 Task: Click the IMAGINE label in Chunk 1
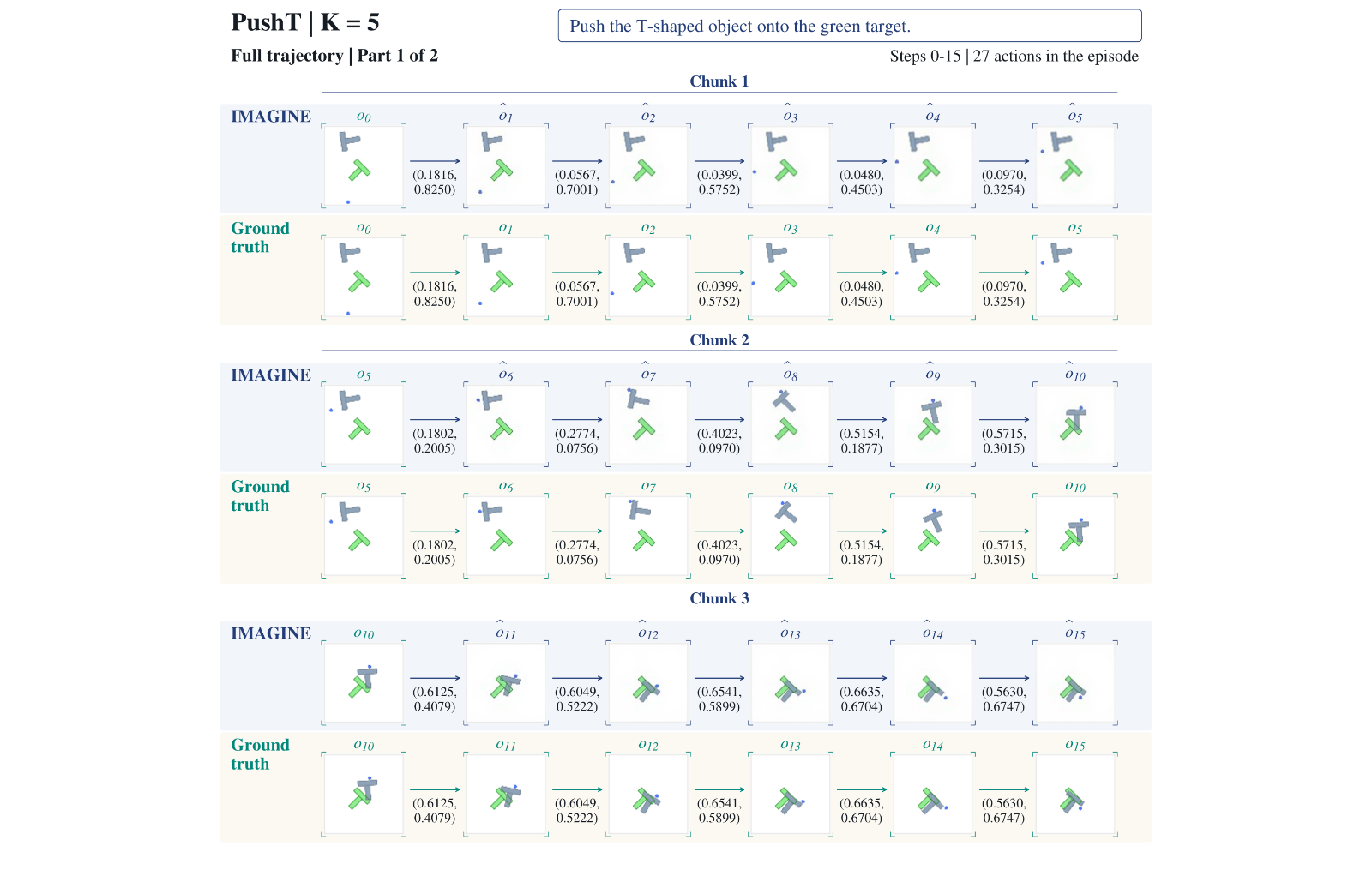point(271,117)
